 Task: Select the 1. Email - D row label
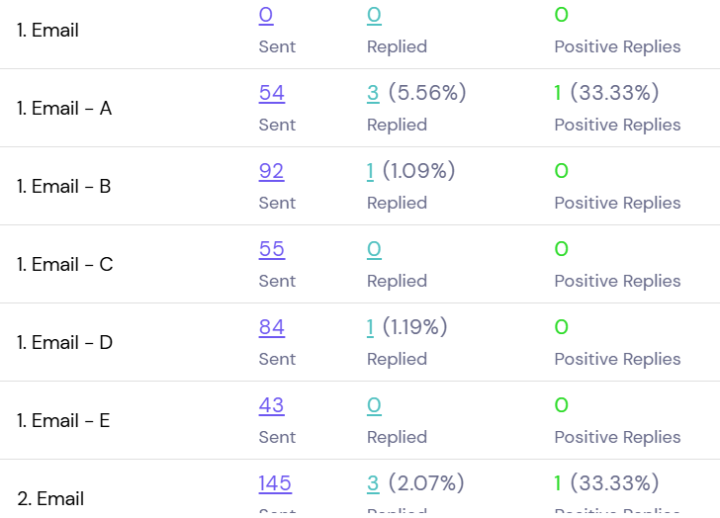click(65, 342)
